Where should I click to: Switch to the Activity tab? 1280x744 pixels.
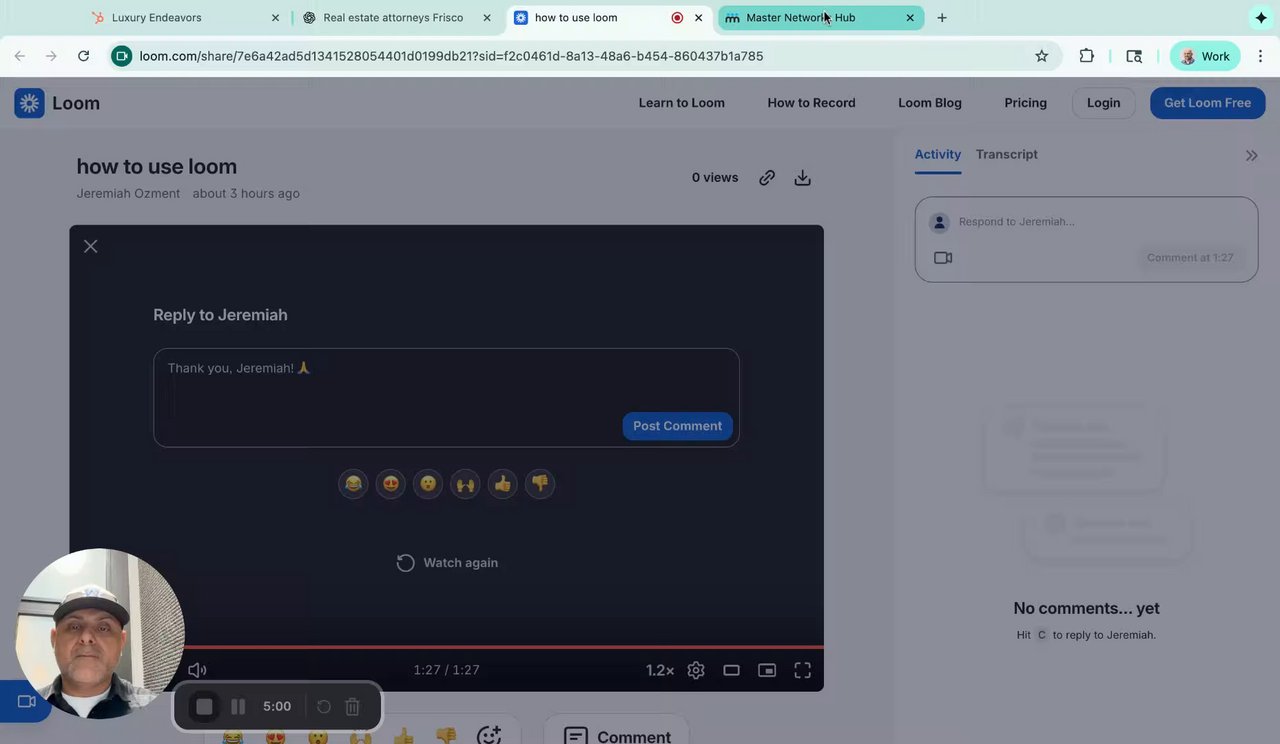tap(937, 154)
